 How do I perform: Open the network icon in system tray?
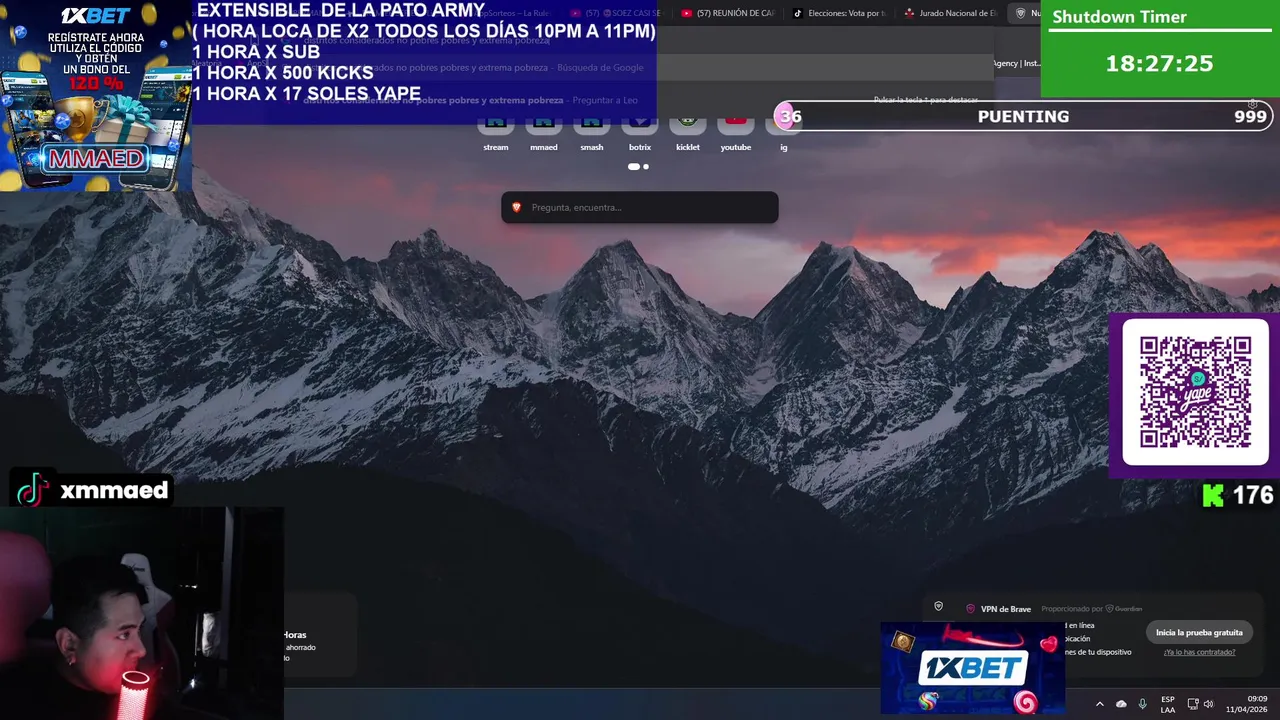1192,704
